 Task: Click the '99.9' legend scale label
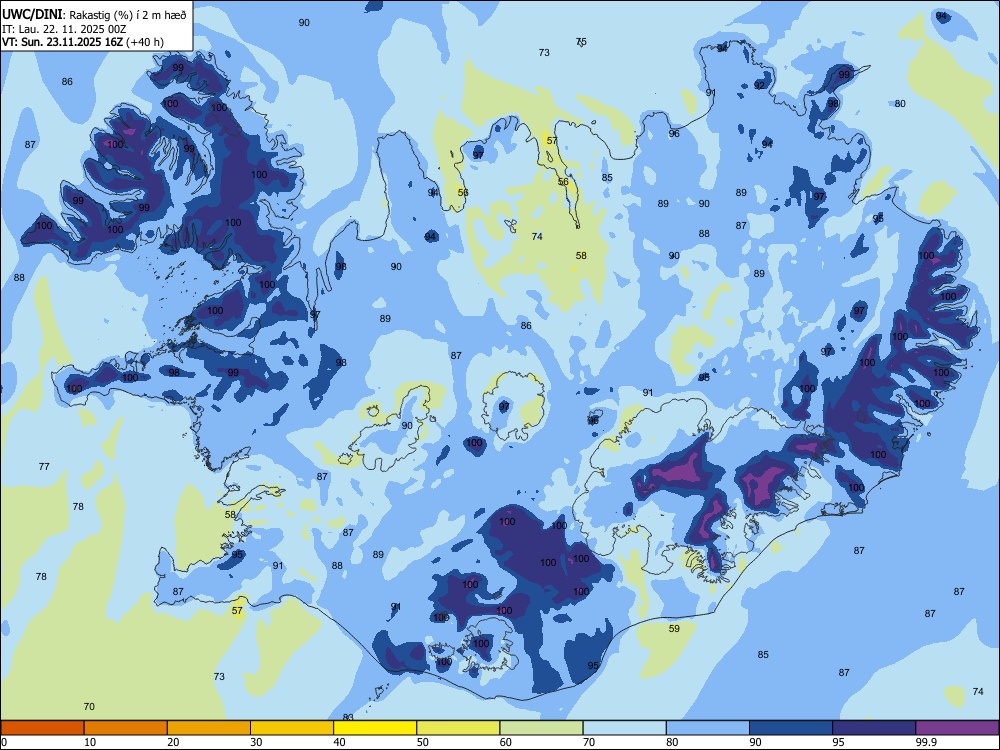[x=926, y=742]
